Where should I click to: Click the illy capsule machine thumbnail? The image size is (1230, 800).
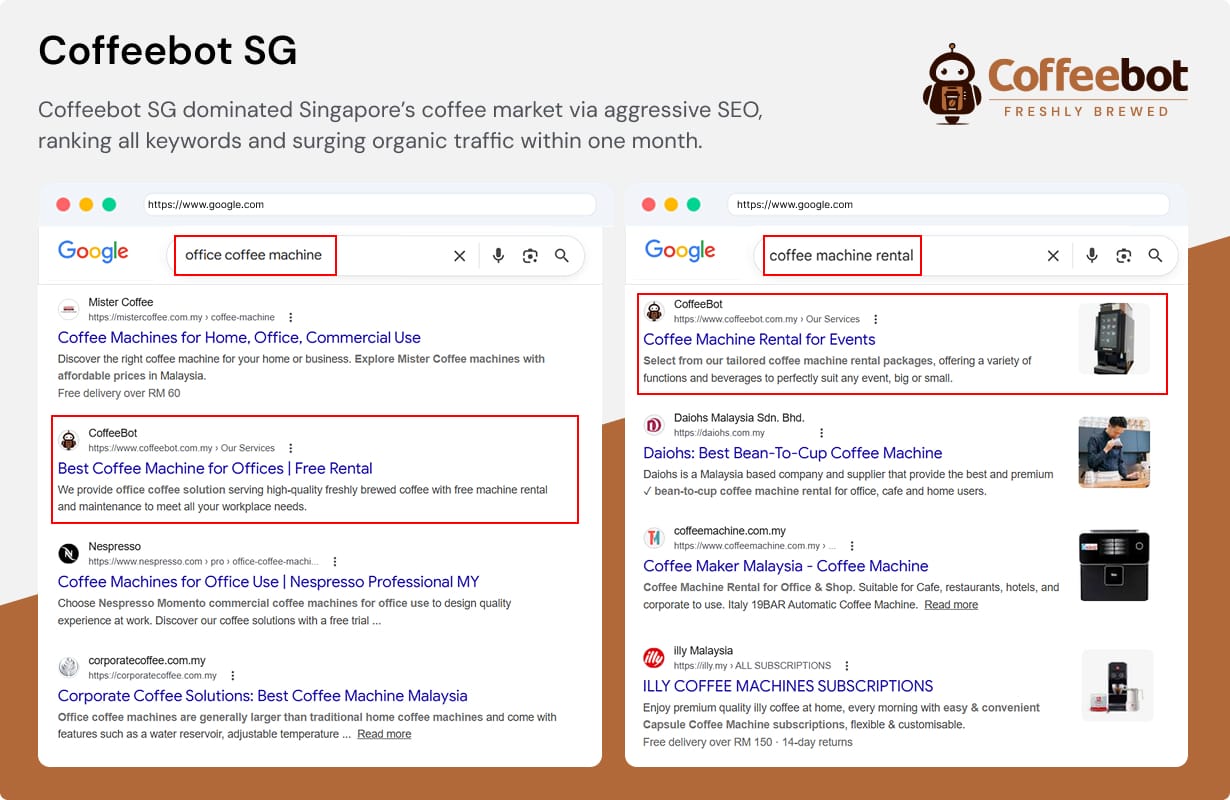pyautogui.click(x=1118, y=686)
